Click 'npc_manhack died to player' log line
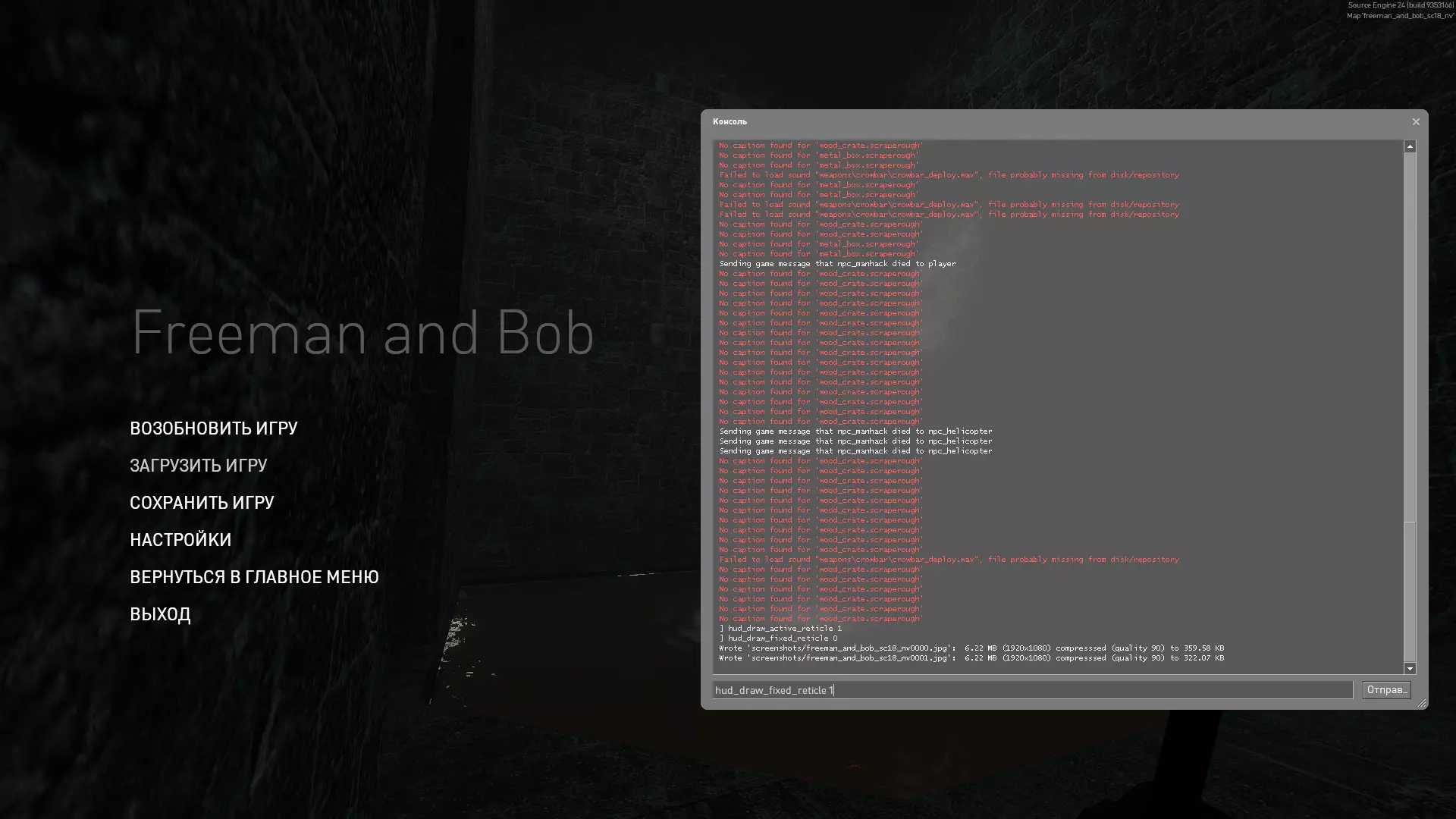 (x=837, y=264)
